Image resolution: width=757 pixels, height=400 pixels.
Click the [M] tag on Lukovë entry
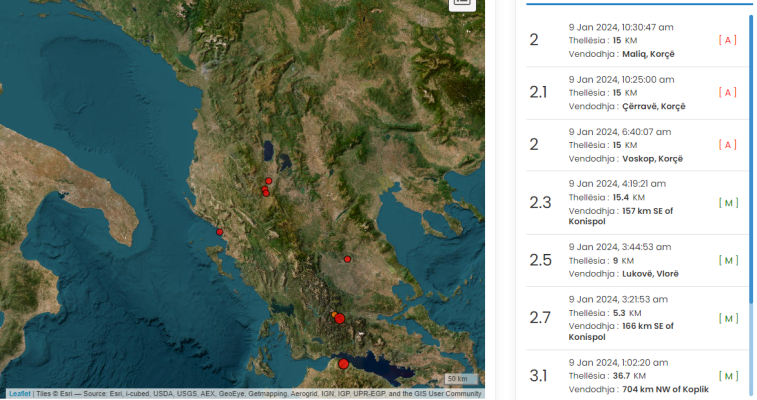728,261
